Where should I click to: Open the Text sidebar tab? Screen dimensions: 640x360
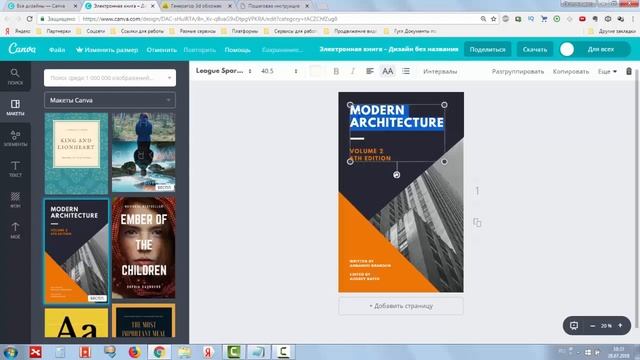(x=15, y=169)
